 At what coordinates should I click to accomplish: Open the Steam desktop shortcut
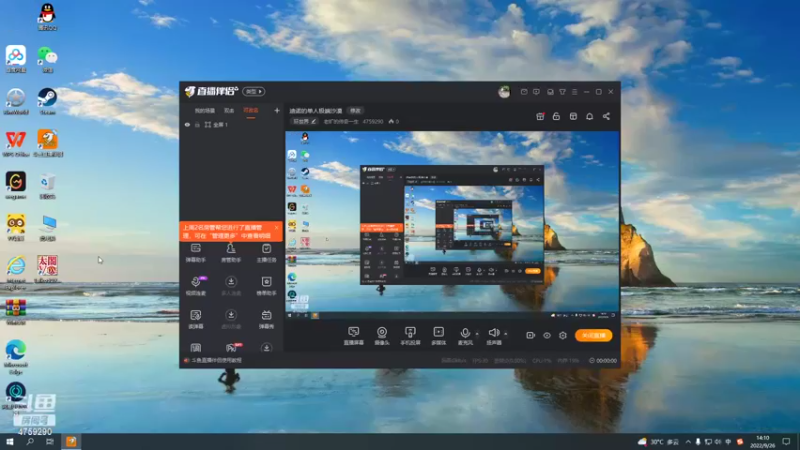pos(47,100)
